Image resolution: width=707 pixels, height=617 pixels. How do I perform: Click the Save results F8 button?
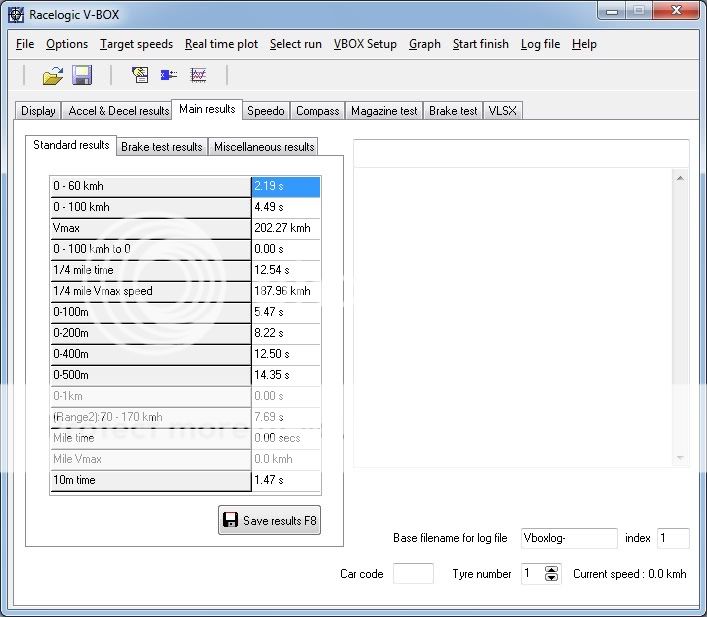click(270, 520)
